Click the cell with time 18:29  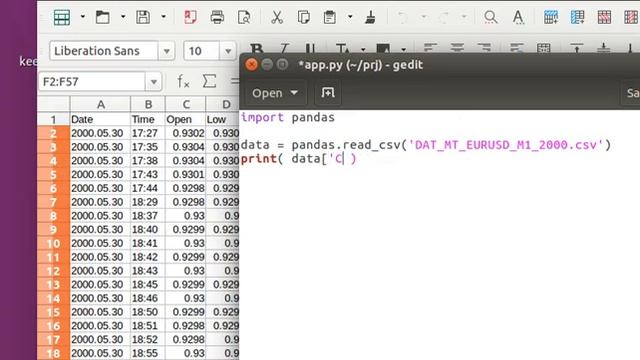pos(148,202)
